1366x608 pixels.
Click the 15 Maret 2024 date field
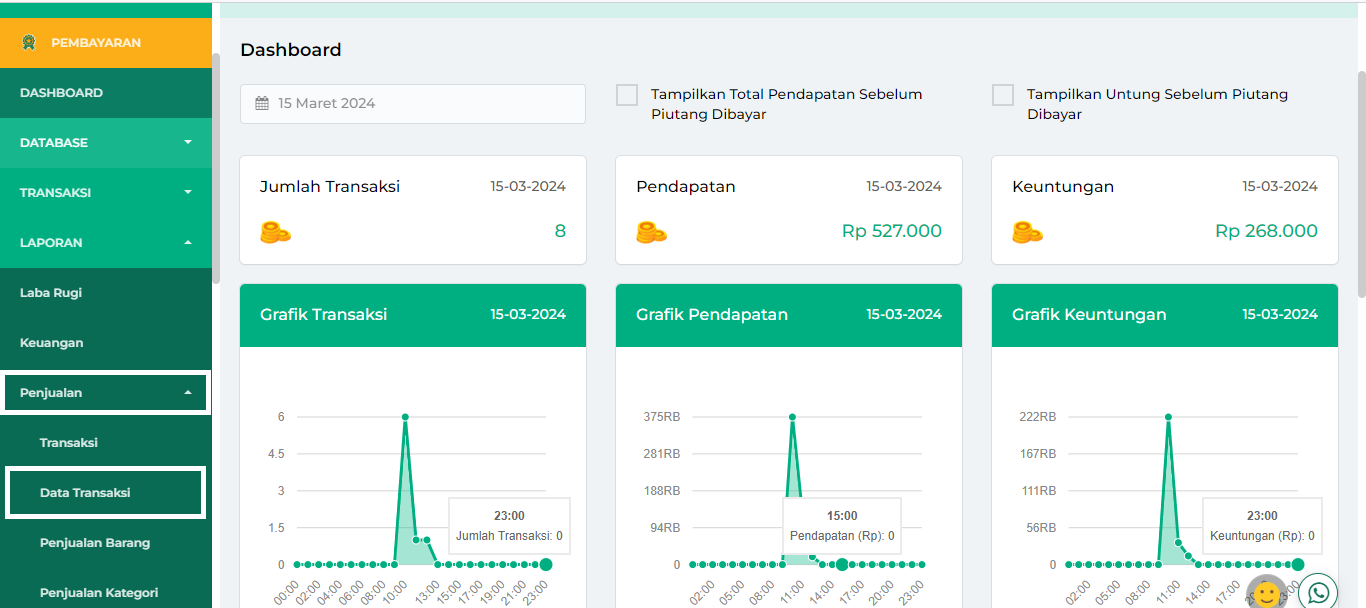point(412,103)
